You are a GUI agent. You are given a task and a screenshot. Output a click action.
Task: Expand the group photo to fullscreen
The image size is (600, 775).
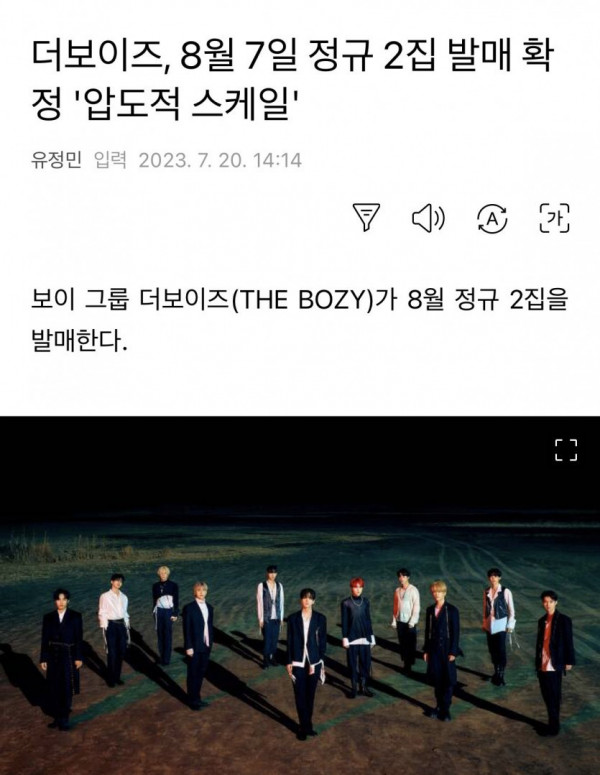pos(566,450)
